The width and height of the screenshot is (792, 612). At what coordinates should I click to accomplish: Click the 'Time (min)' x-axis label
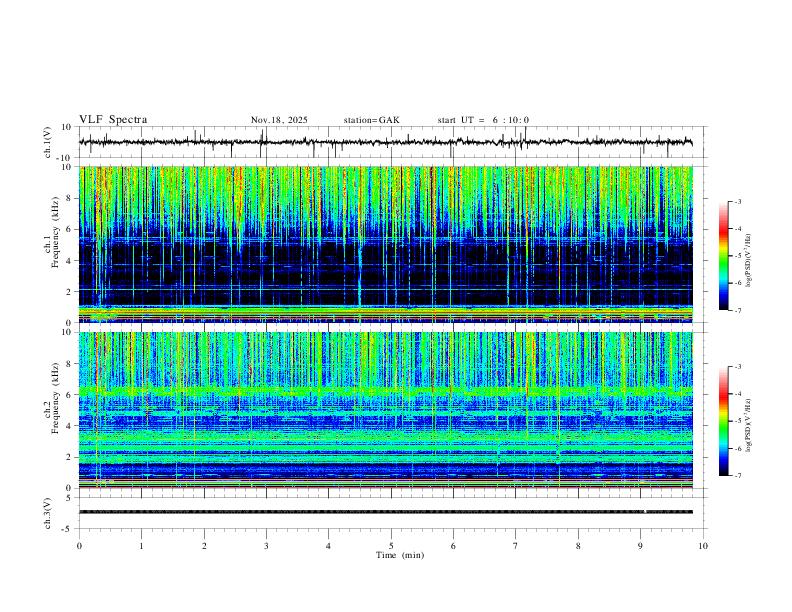pyautogui.click(x=400, y=555)
